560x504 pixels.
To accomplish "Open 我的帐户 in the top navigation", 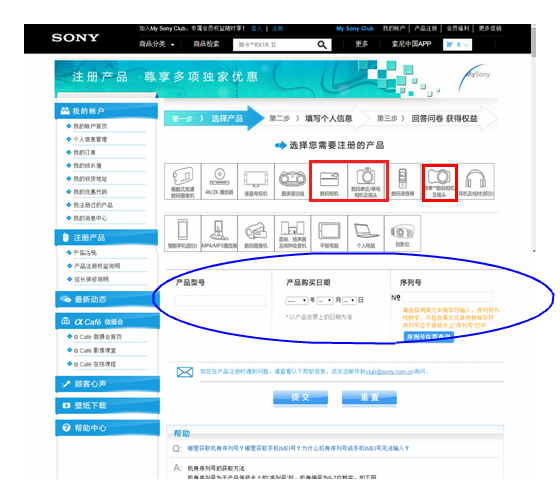I will [394, 29].
